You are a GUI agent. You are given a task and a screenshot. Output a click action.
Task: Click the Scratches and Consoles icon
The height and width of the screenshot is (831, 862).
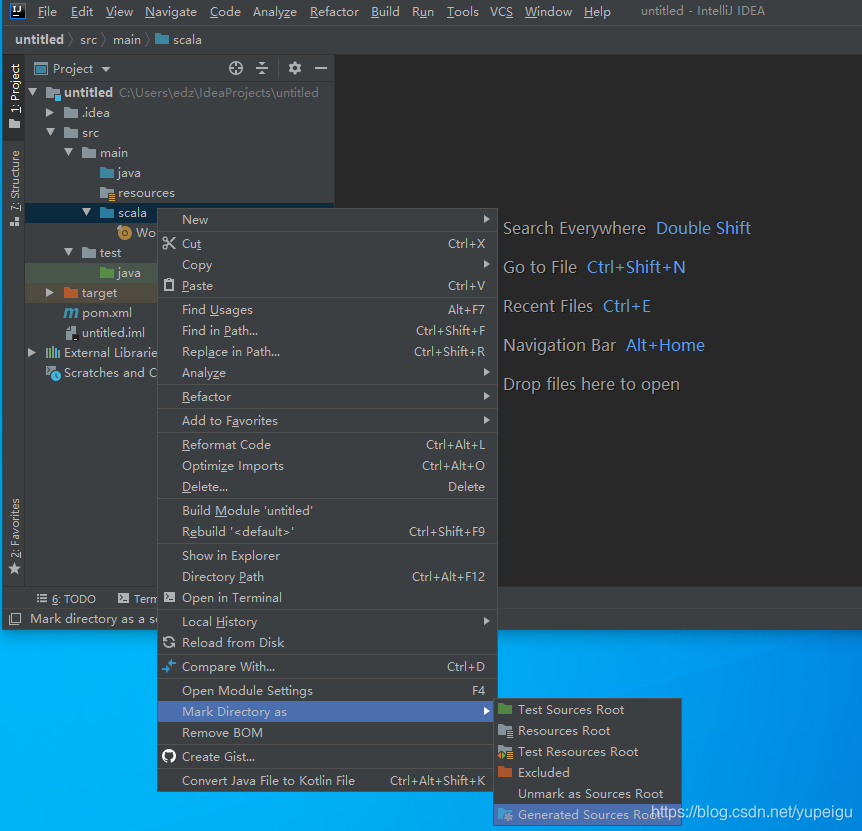point(53,373)
